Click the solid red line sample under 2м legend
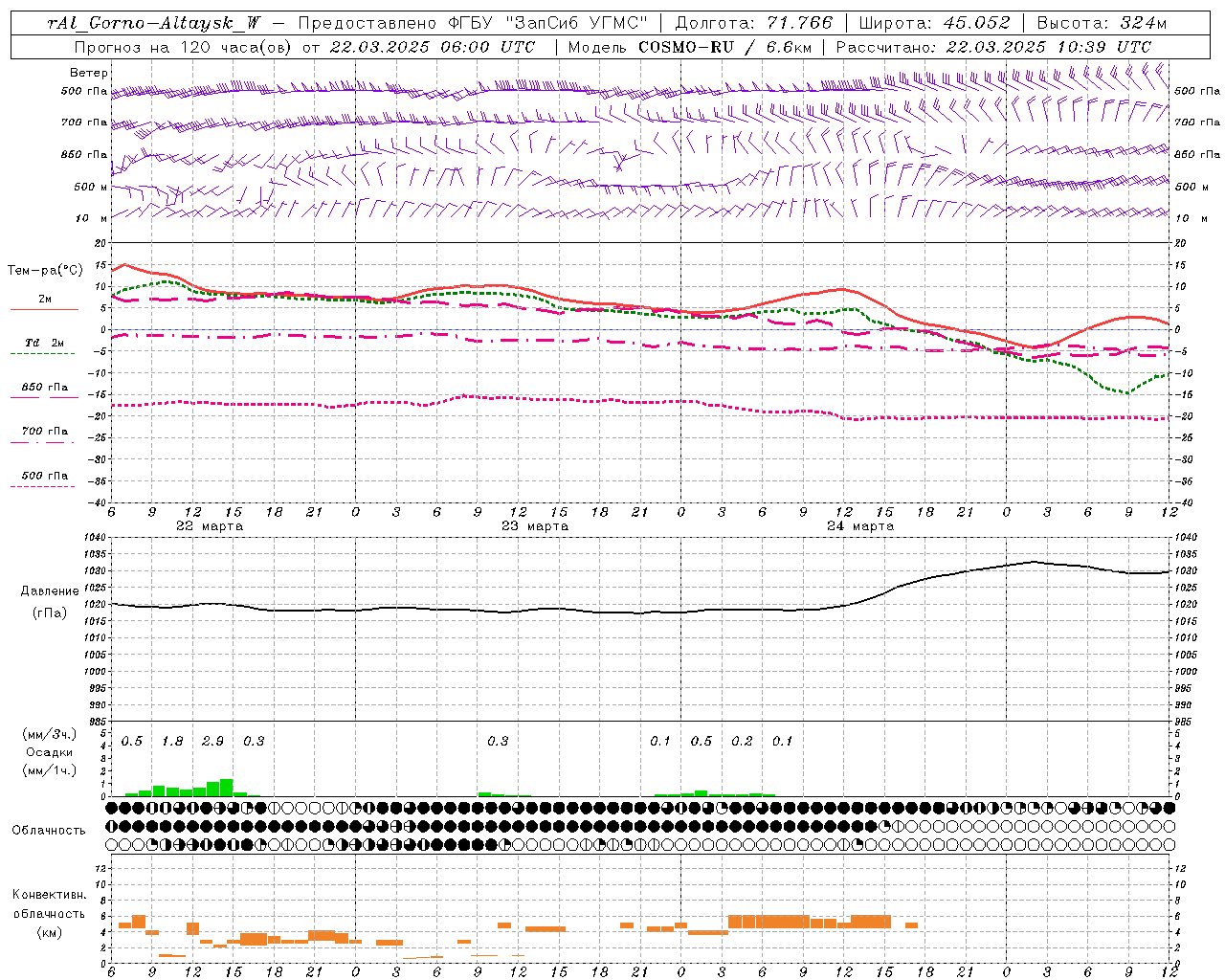This screenshot has width=1225, height=980. click(44, 310)
